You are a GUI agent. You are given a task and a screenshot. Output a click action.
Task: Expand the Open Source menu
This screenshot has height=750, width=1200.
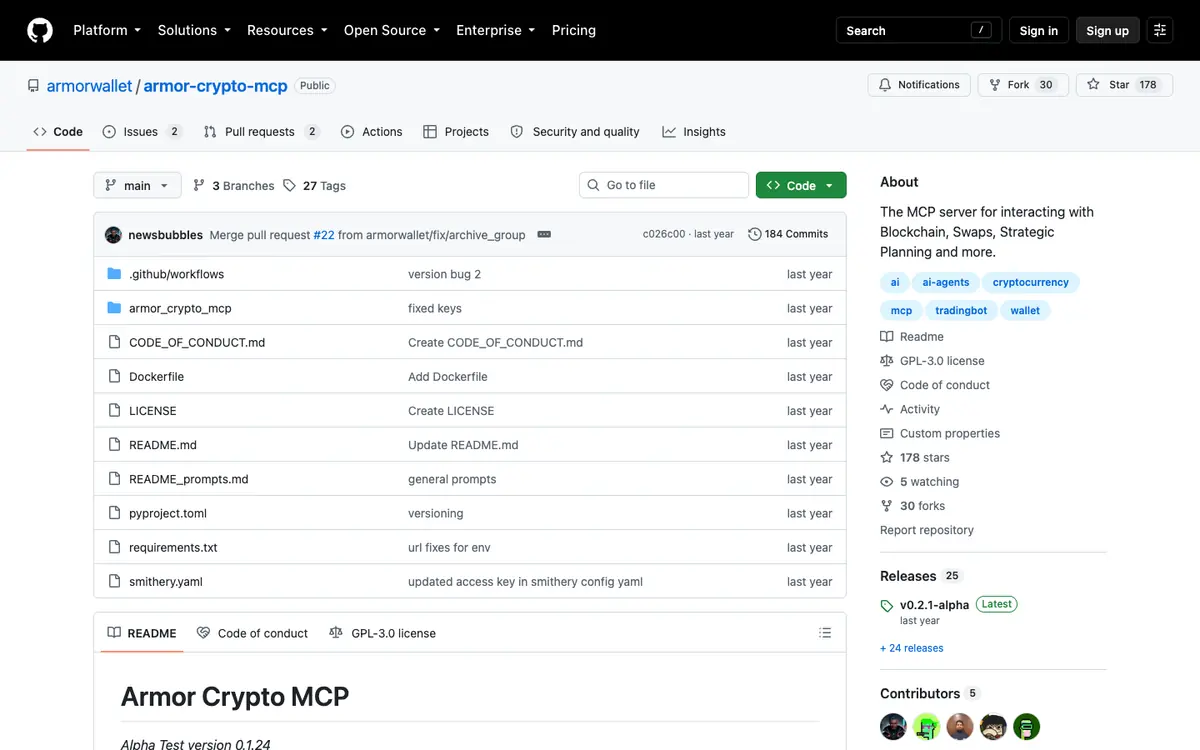[x=392, y=30]
